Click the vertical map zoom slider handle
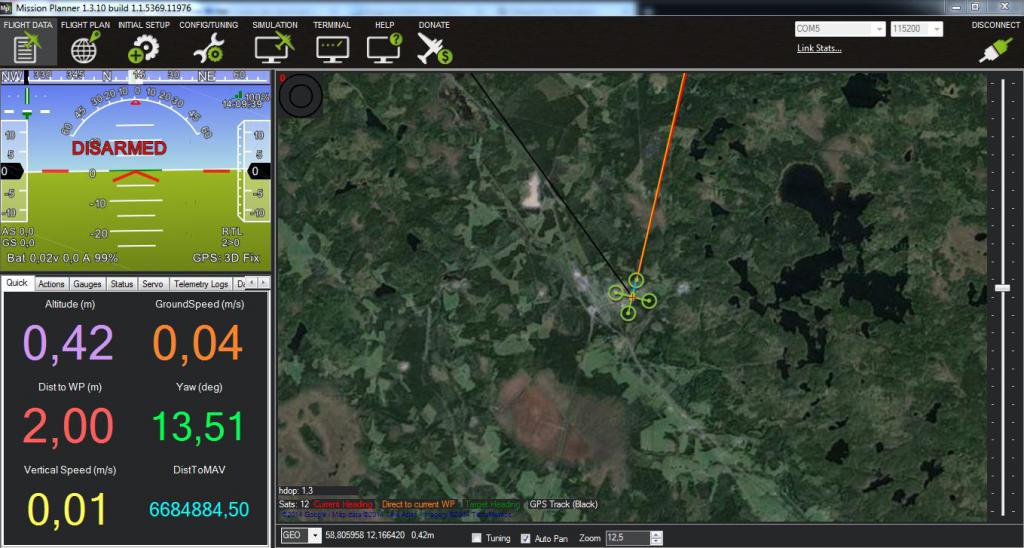The image size is (1024, 548). tap(1002, 288)
